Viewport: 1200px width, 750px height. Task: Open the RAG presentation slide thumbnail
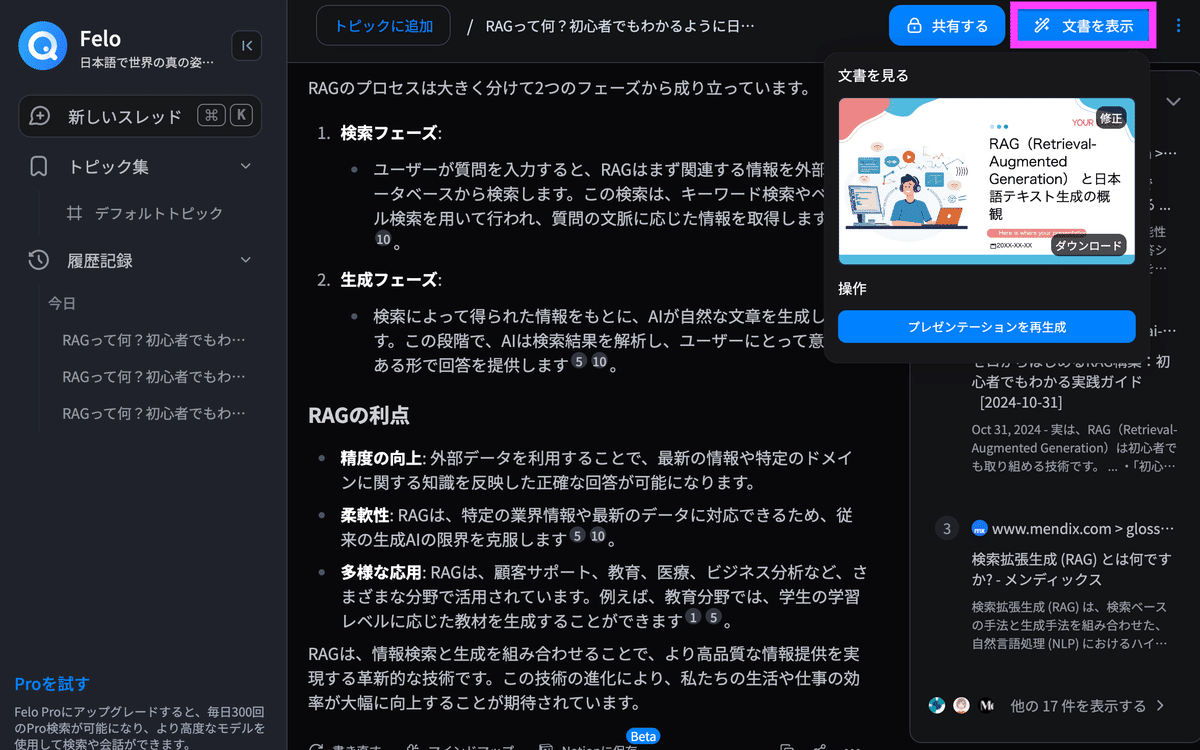coord(987,181)
